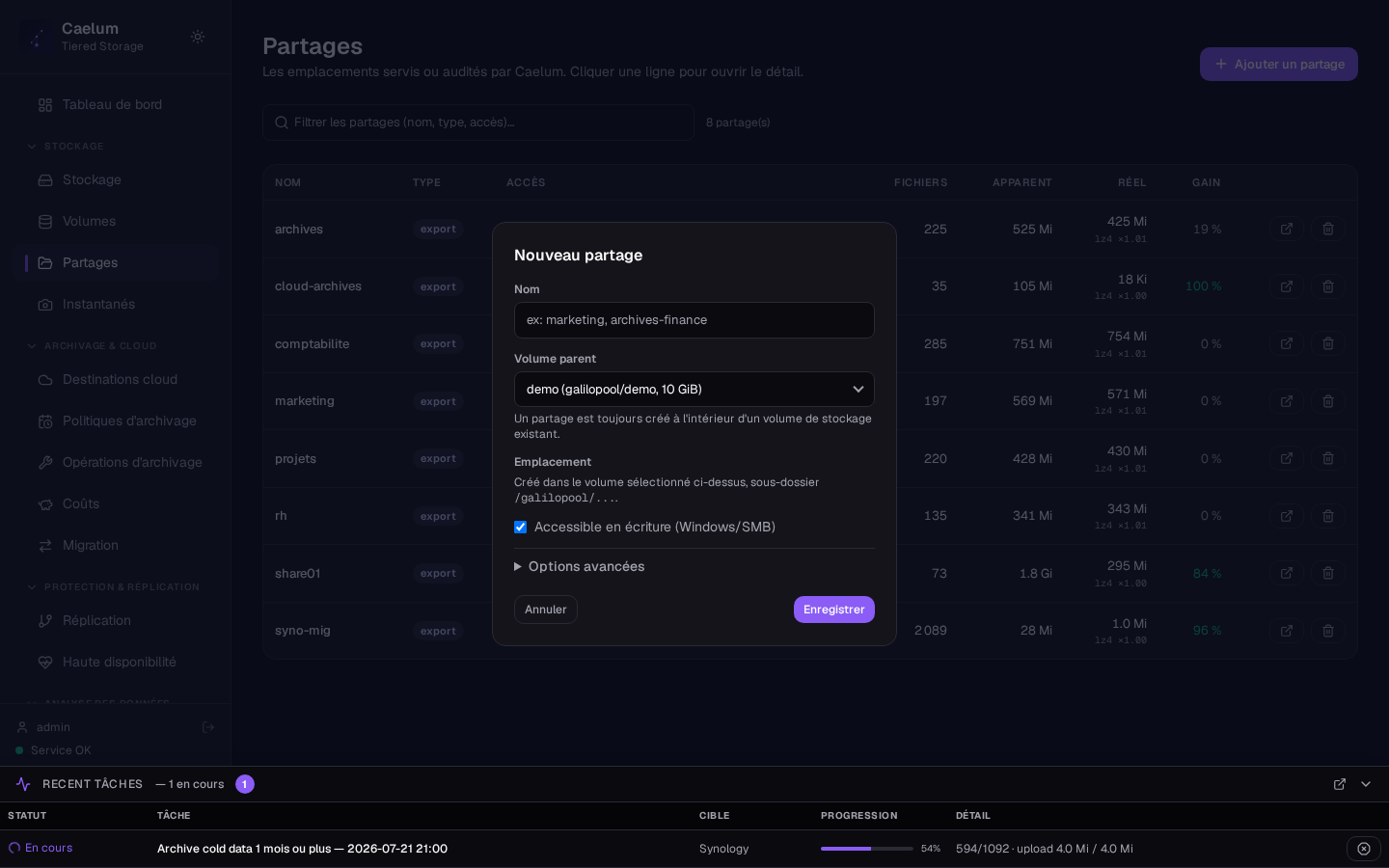Click Archive cold data task name
This screenshot has height=868, width=1389.
point(302,849)
